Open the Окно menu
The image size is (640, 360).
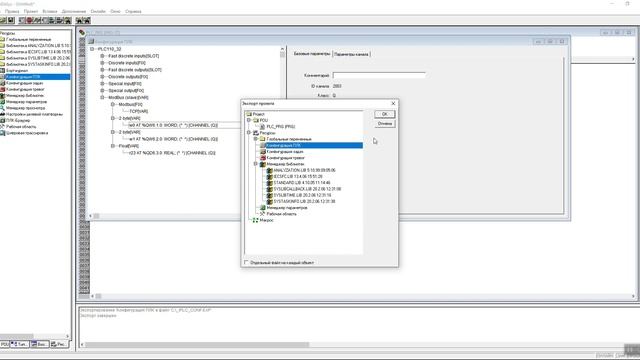116,11
